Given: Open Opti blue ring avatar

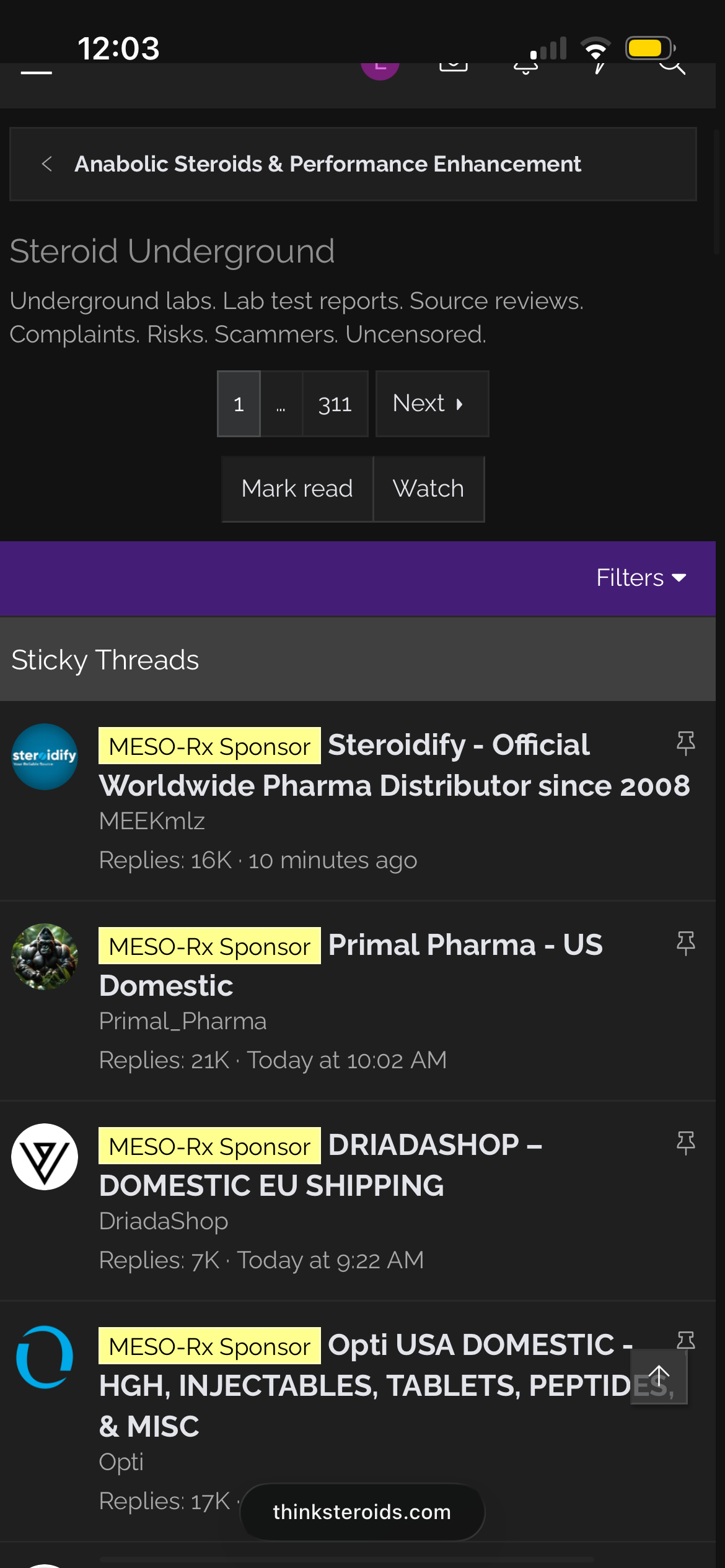Looking at the screenshot, I should 45,1357.
